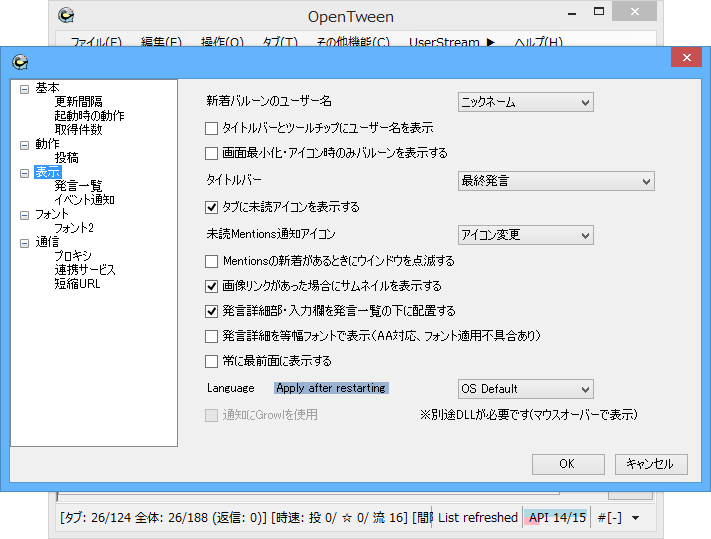Screen dimensions: 711x539
Task: Open the ヘルプ(H) menu in OpenTween
Action: [x=538, y=42]
